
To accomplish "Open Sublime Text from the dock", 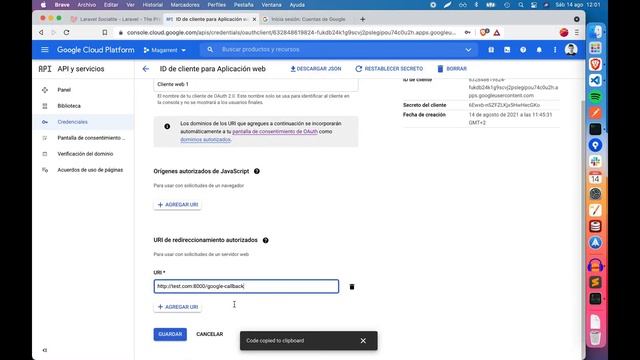I will coord(596,282).
